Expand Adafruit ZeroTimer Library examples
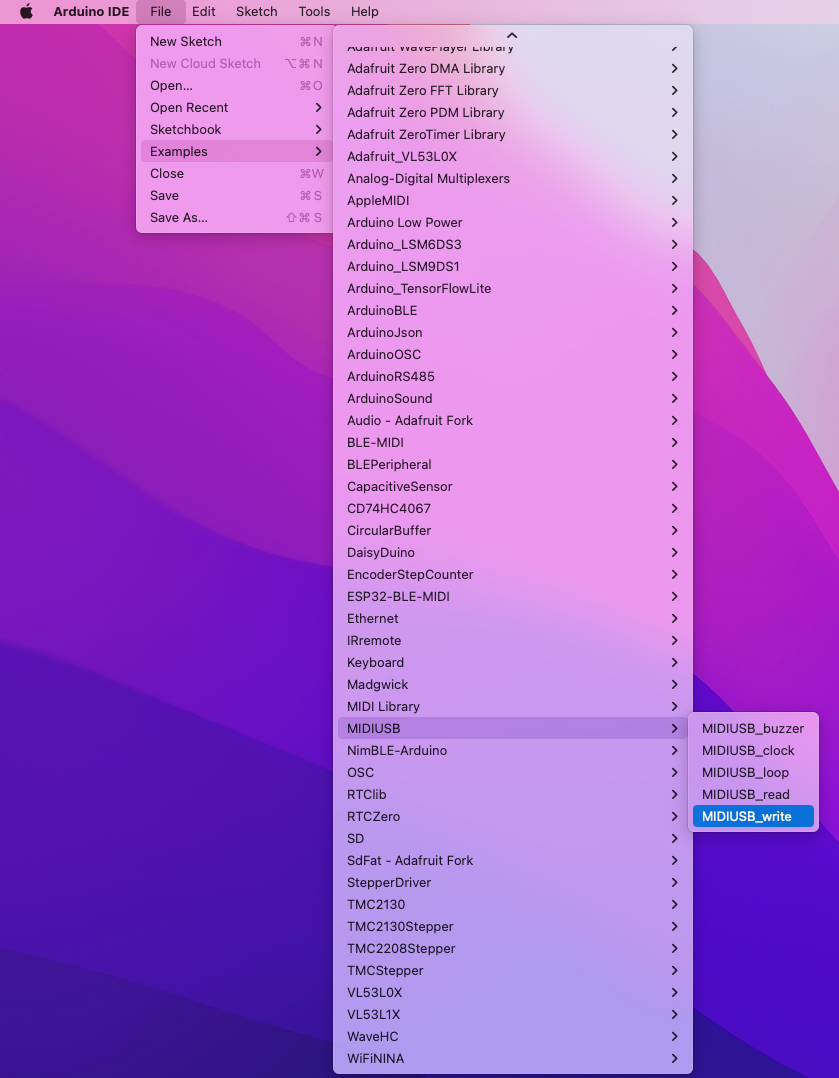Screen dimensions: 839x1078 click(x=512, y=134)
